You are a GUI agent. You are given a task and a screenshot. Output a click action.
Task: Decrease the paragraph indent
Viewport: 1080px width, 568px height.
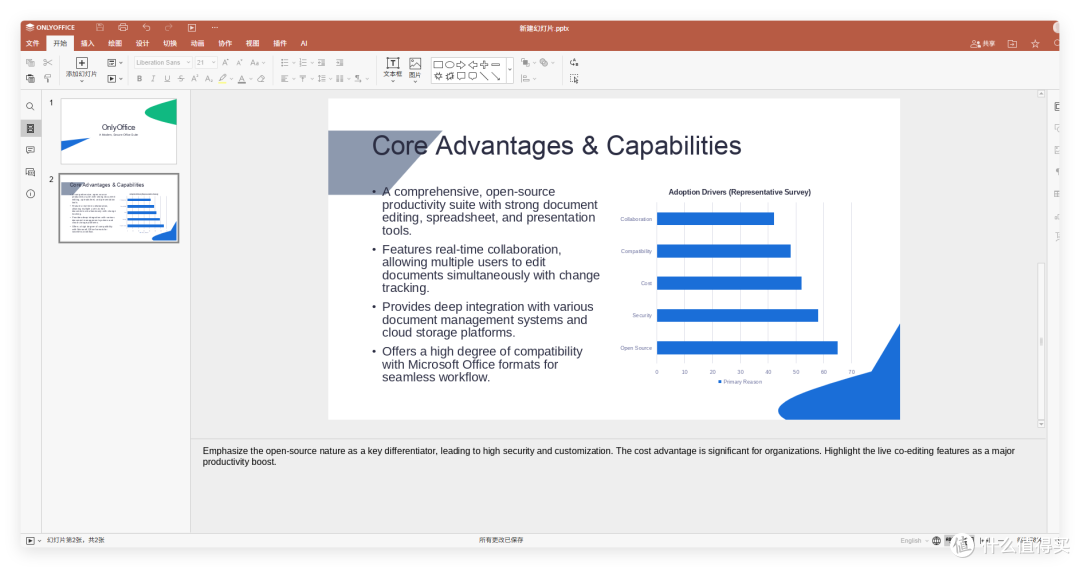coord(322,63)
